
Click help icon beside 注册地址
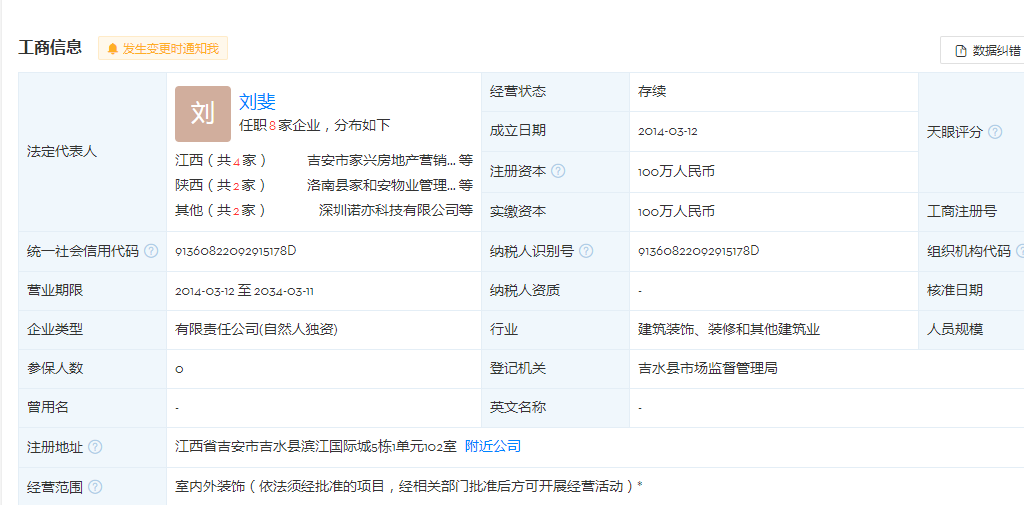click(95, 447)
